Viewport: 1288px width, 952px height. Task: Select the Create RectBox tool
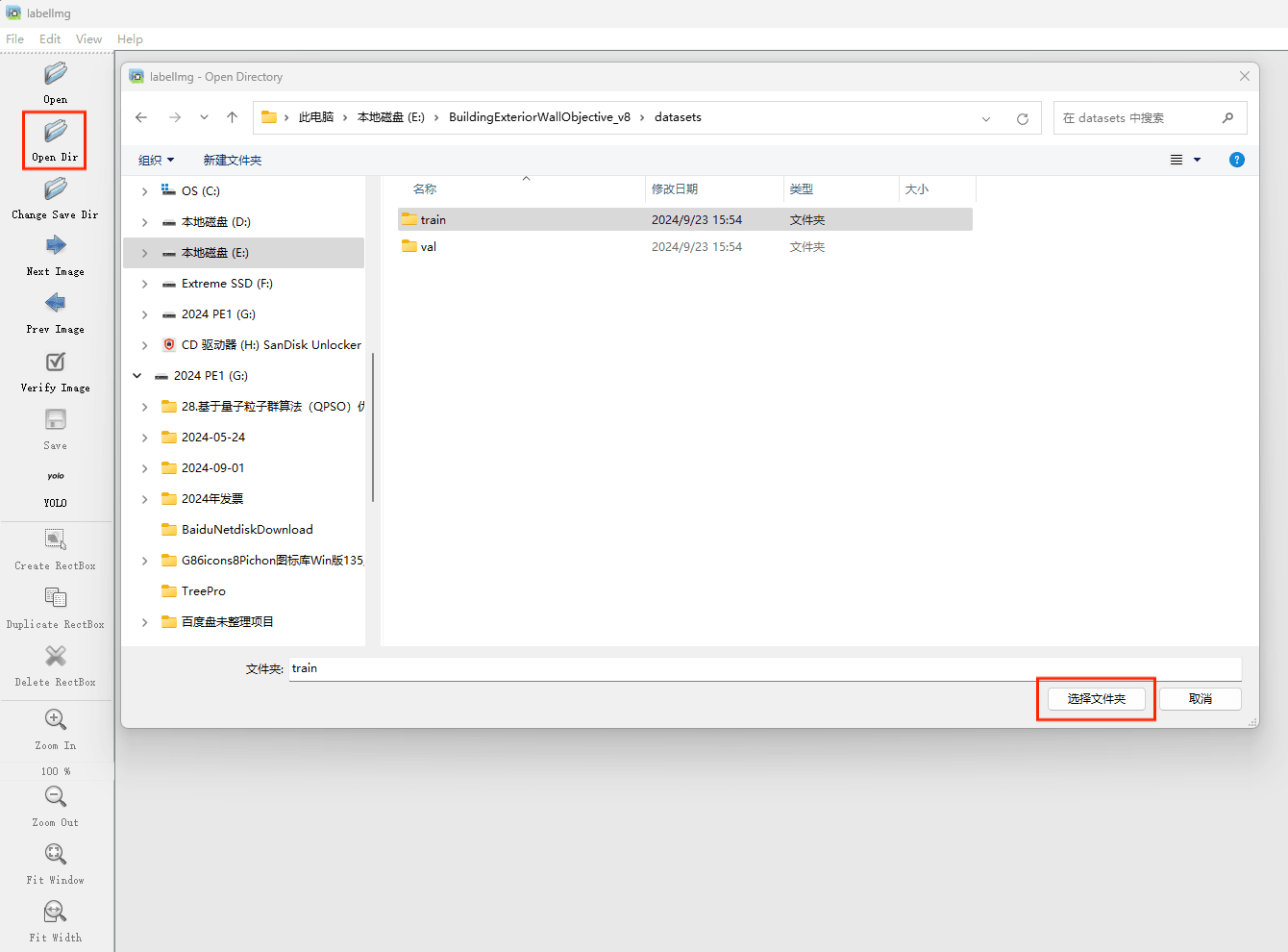pyautogui.click(x=56, y=539)
